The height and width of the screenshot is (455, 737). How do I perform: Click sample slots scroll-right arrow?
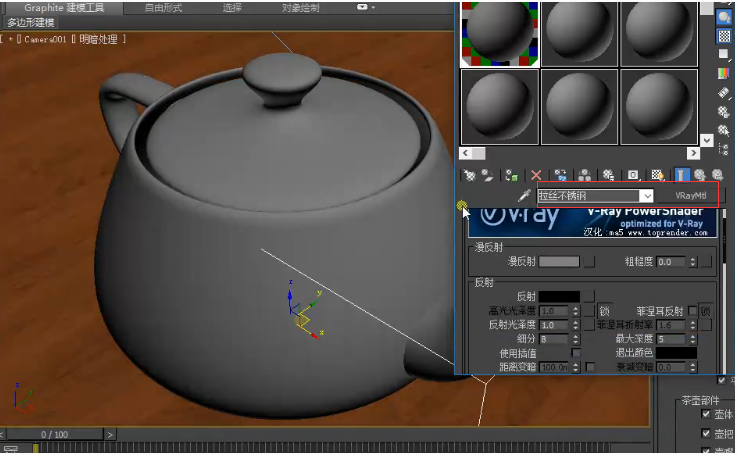tap(693, 153)
